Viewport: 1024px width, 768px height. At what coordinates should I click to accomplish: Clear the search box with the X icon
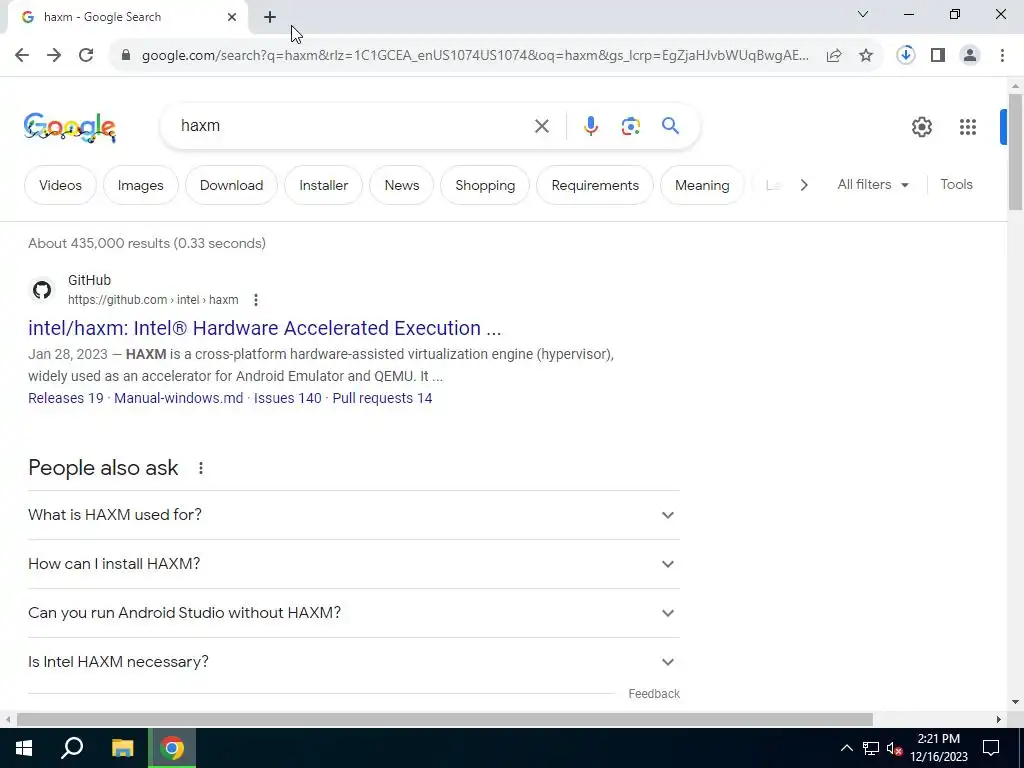[x=542, y=126]
